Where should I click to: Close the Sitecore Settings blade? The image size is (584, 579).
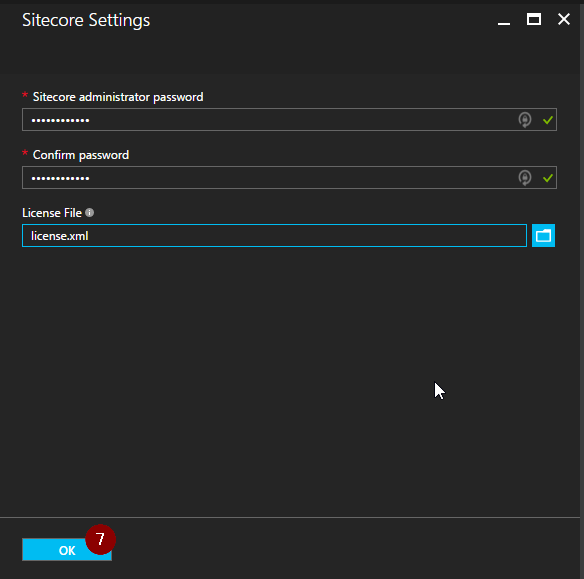click(x=564, y=19)
